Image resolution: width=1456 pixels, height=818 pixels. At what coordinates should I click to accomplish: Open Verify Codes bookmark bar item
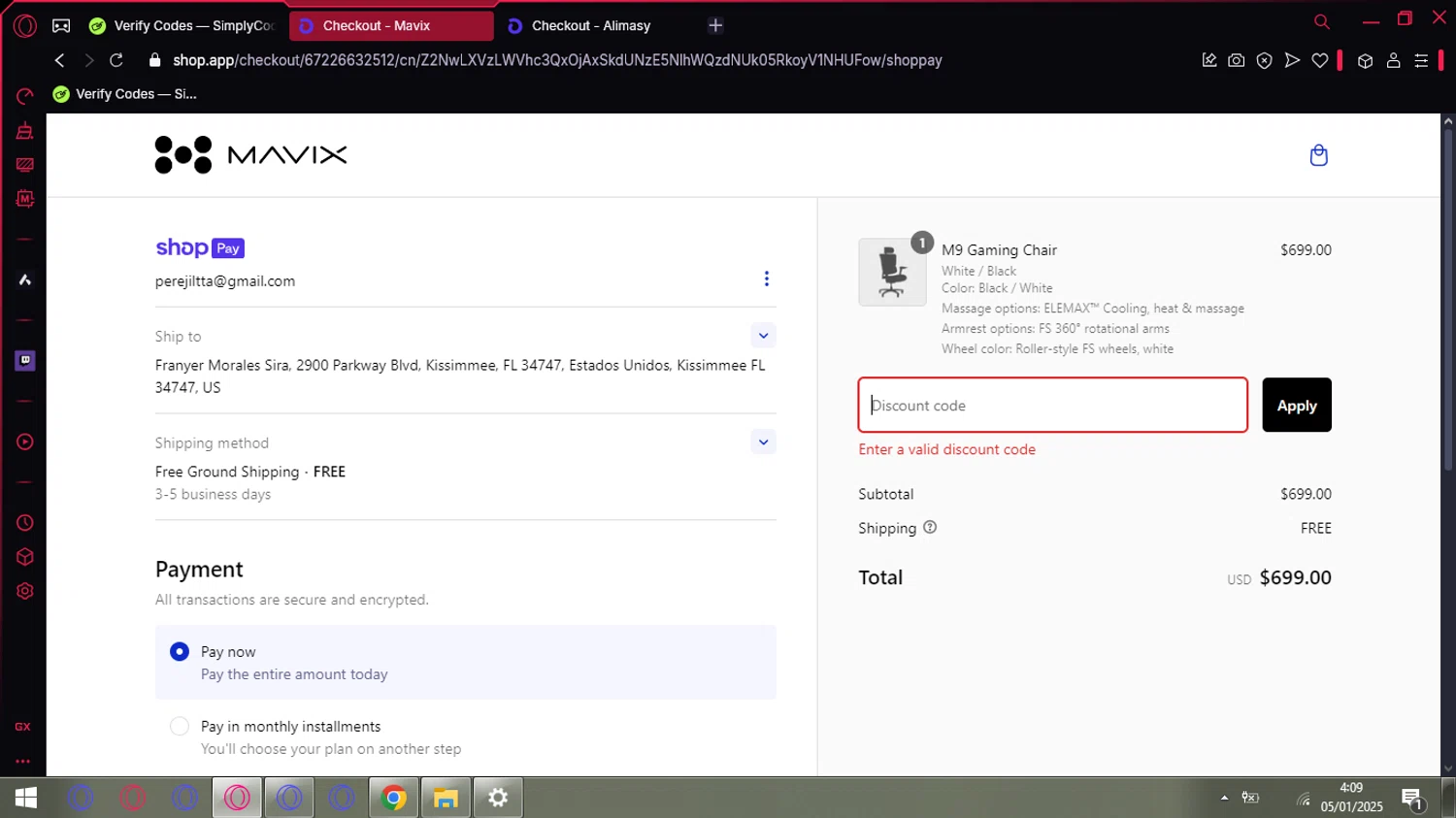125,94
